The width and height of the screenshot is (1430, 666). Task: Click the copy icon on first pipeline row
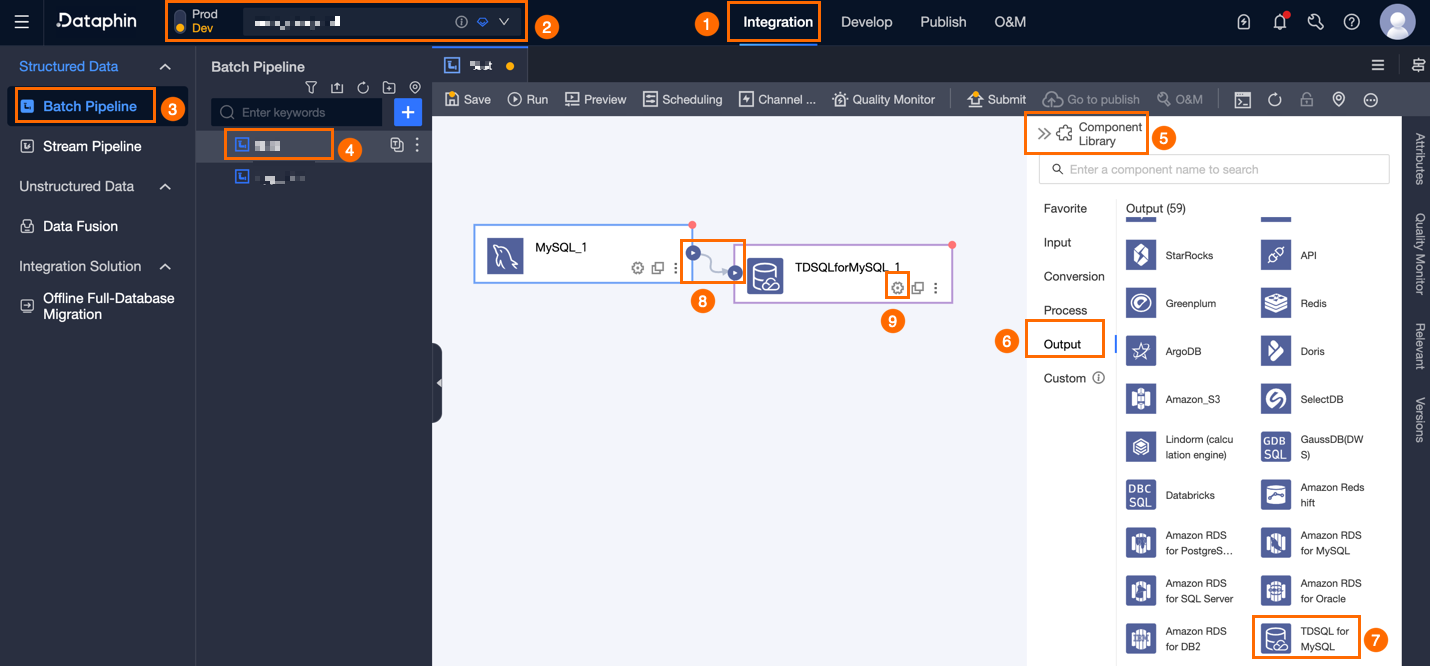397,145
